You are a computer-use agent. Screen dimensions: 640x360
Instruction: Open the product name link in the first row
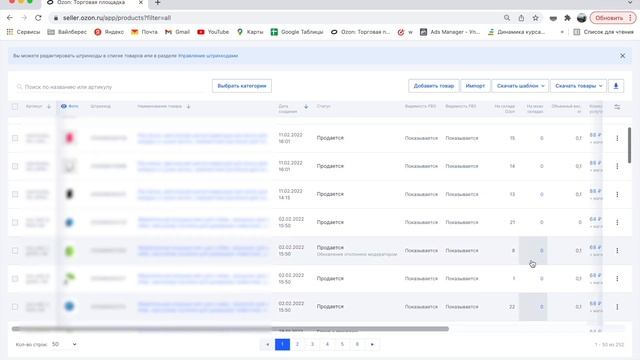(x=202, y=138)
